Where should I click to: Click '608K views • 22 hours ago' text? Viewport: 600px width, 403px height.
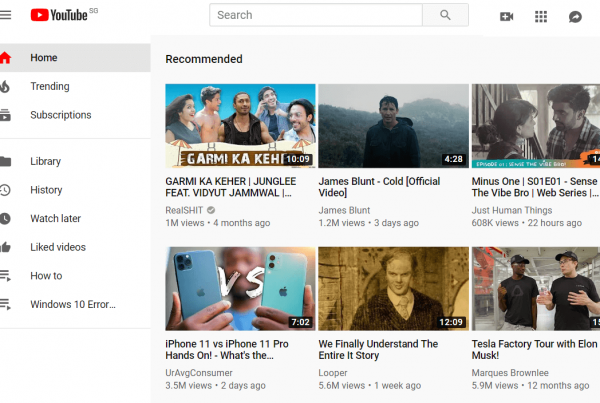coord(527,223)
